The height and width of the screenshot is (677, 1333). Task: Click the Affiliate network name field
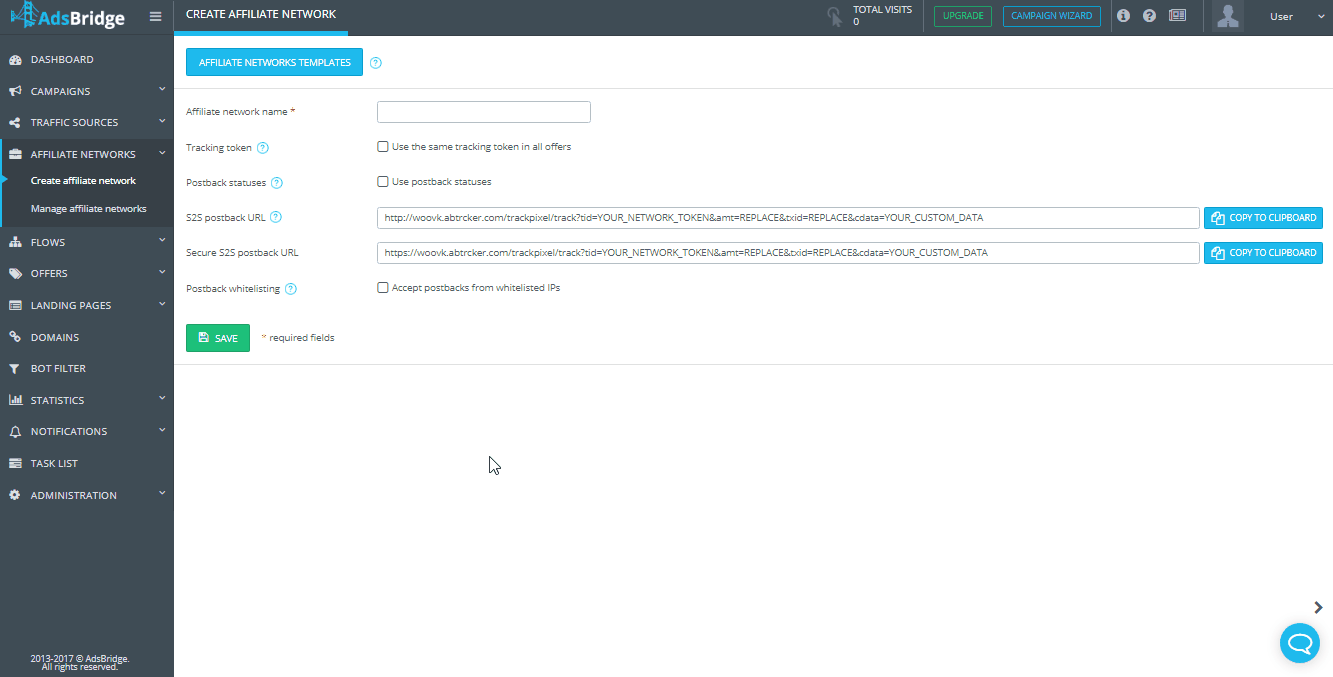(x=484, y=112)
